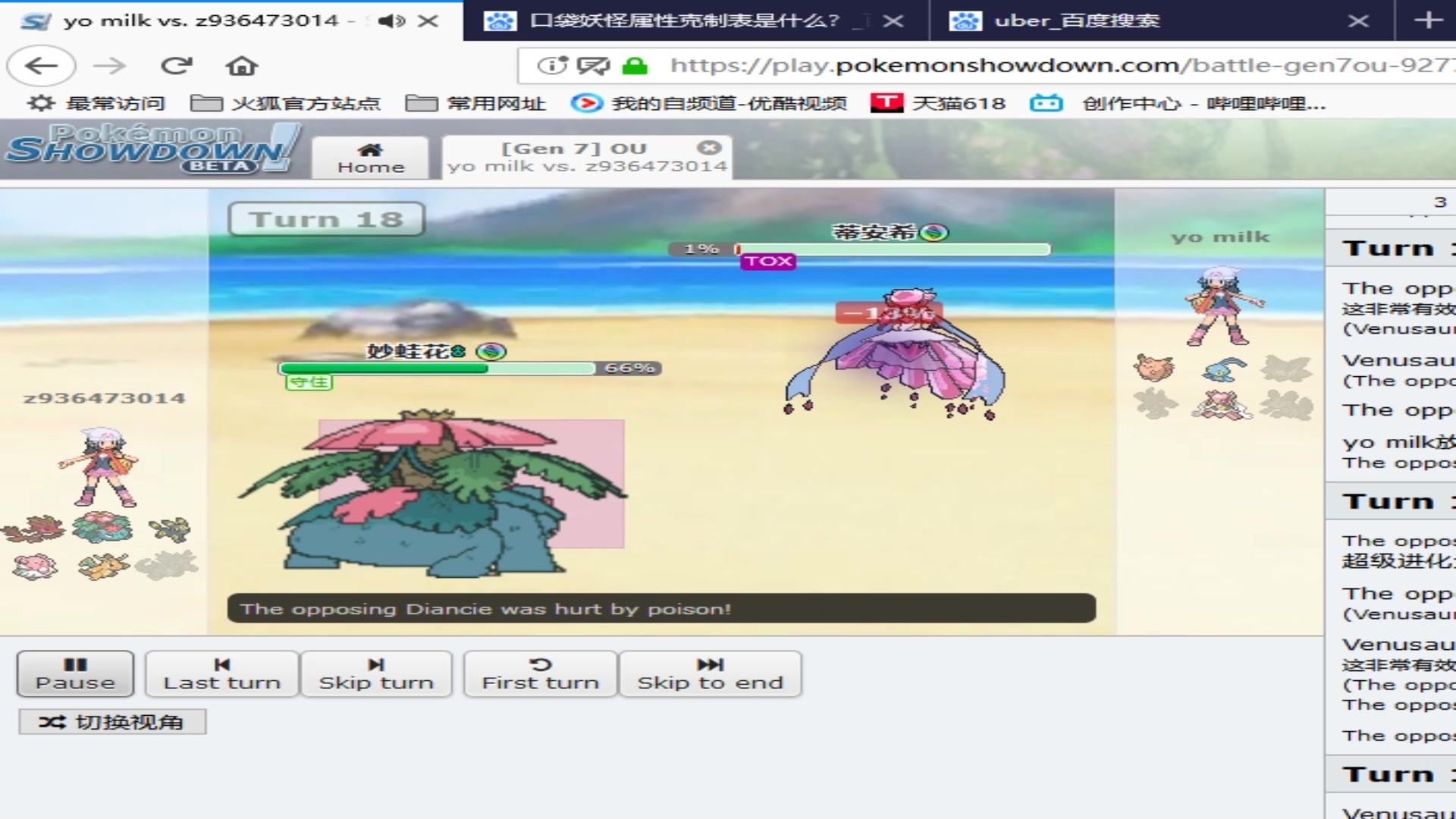Click the mega stone icon beside 蒂安希

tap(934, 232)
